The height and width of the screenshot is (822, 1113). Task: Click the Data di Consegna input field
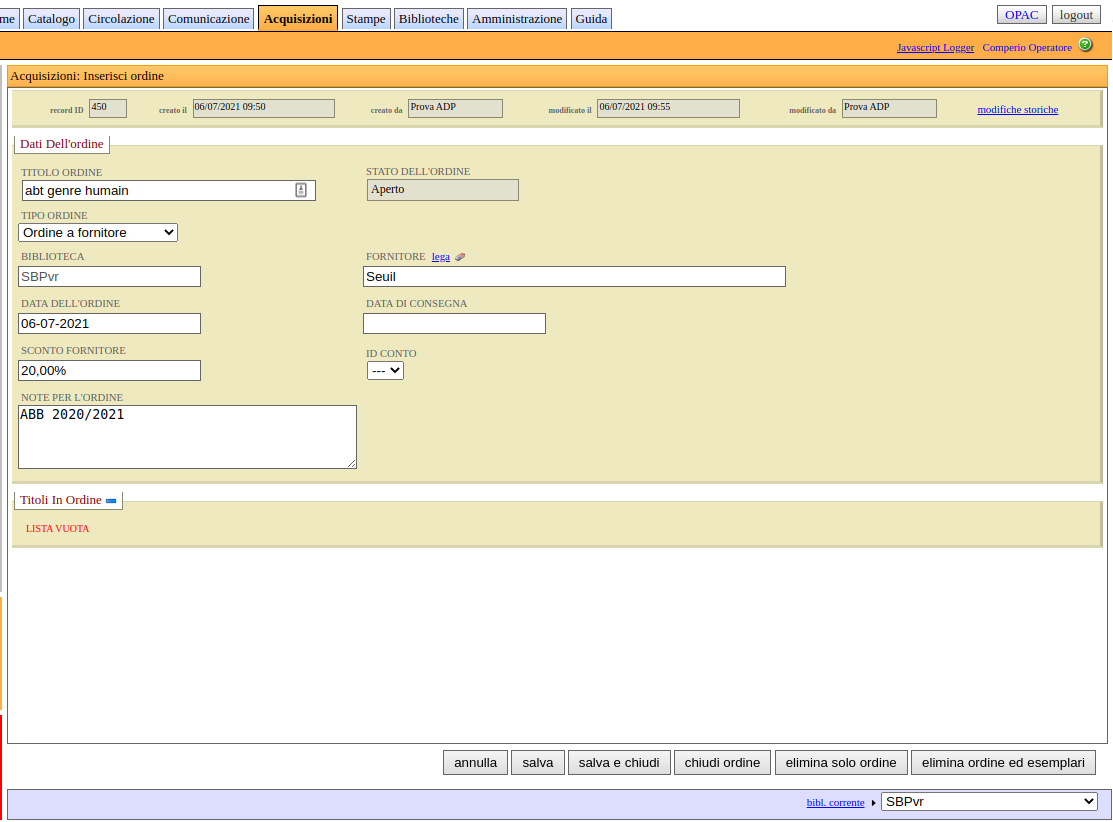[x=454, y=323]
